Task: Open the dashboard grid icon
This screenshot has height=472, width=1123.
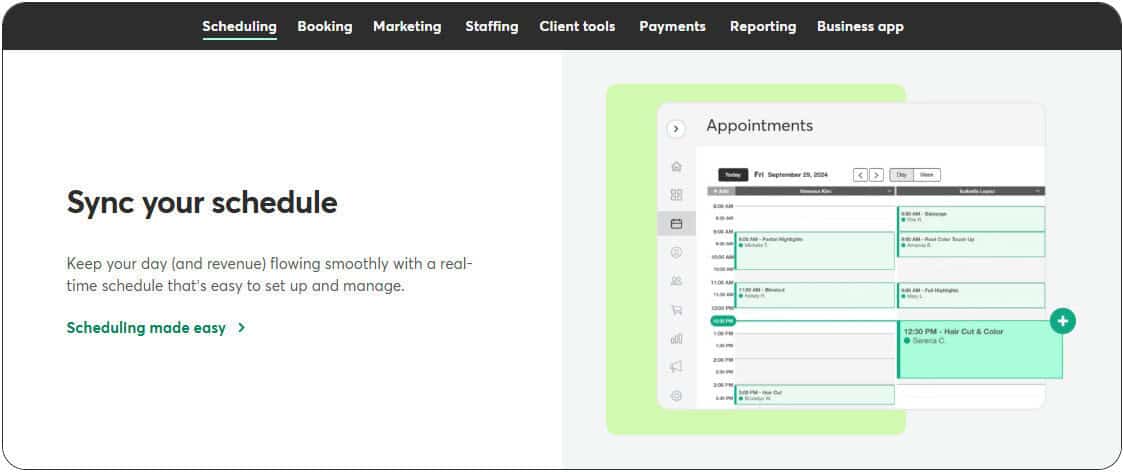Action: 676,195
